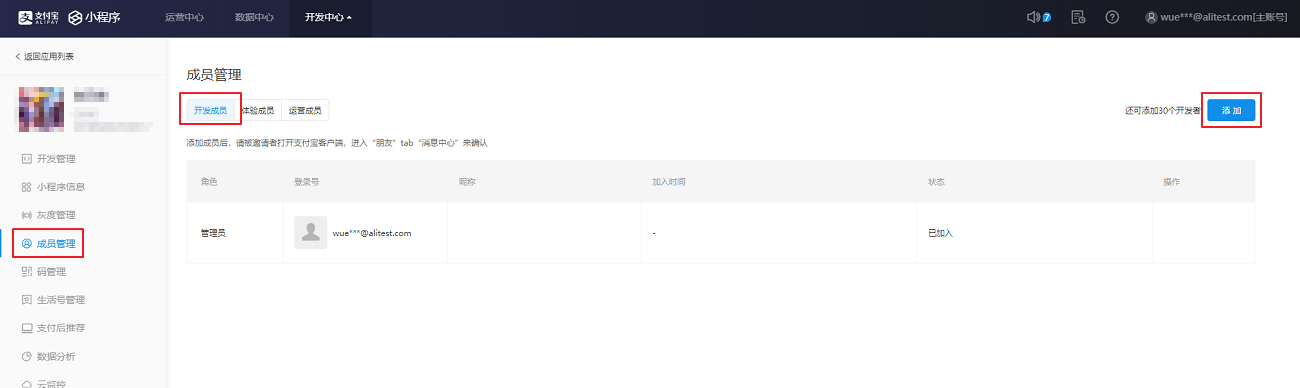Click the 昵称 column header
The height and width of the screenshot is (388, 1300).
[x=466, y=182]
